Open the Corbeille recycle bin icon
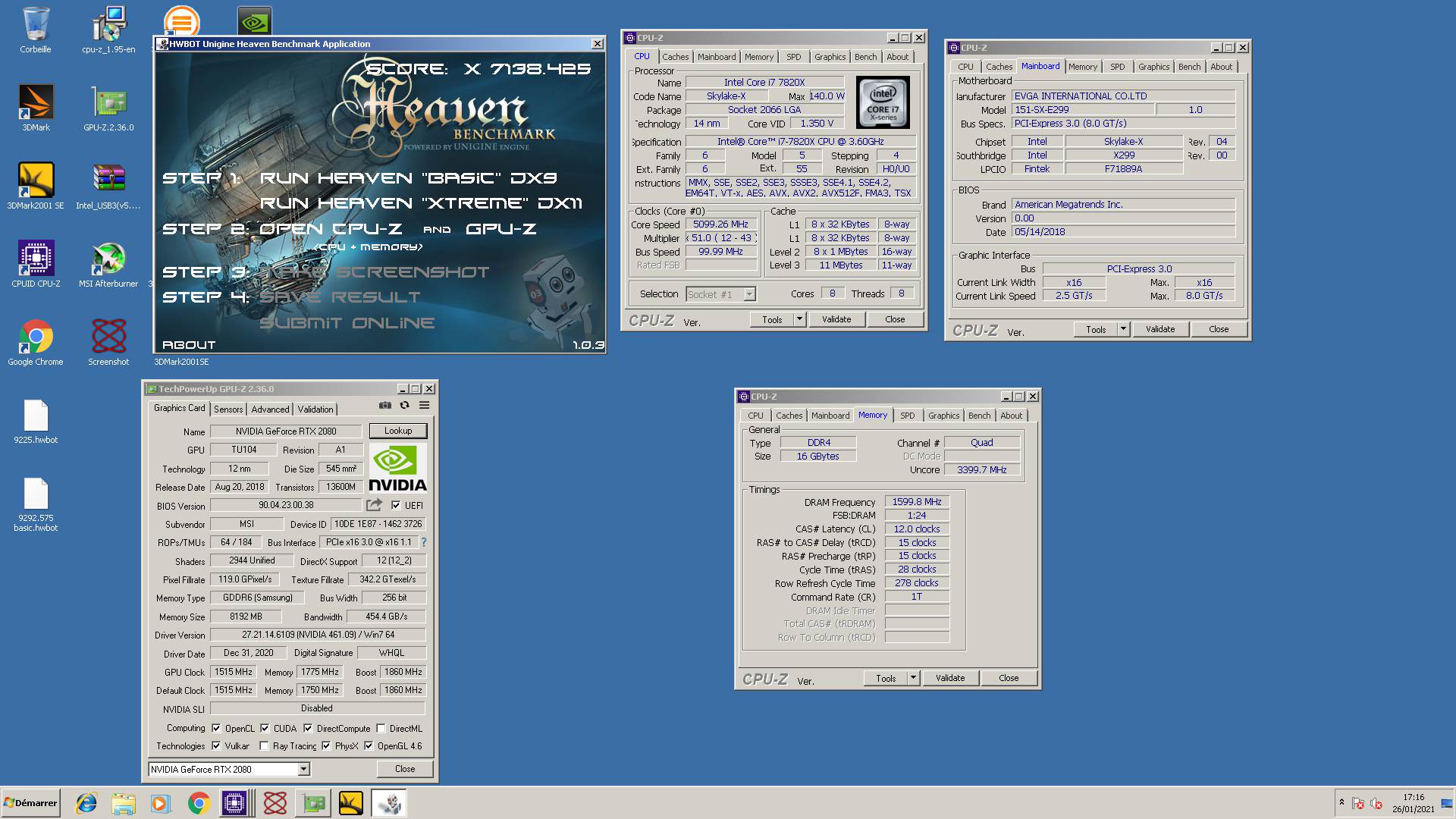The image size is (1456, 819). pyautogui.click(x=36, y=30)
